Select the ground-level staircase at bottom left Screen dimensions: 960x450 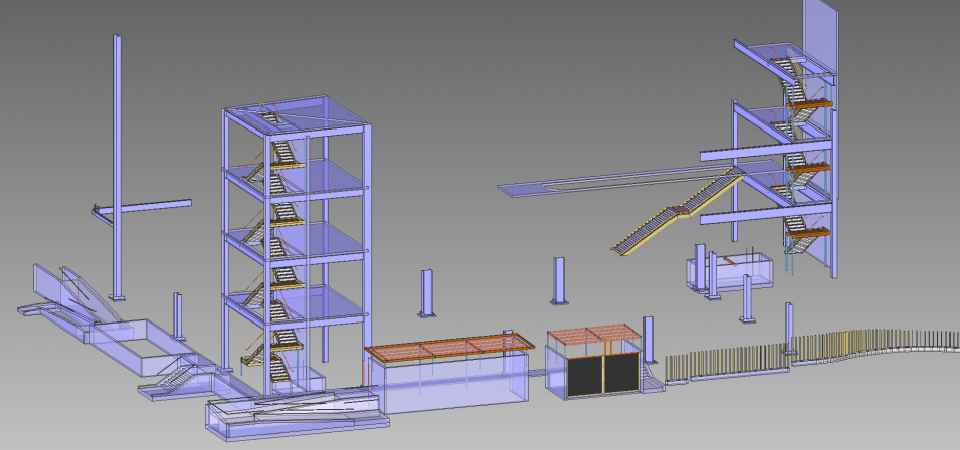pyautogui.click(x=175, y=380)
